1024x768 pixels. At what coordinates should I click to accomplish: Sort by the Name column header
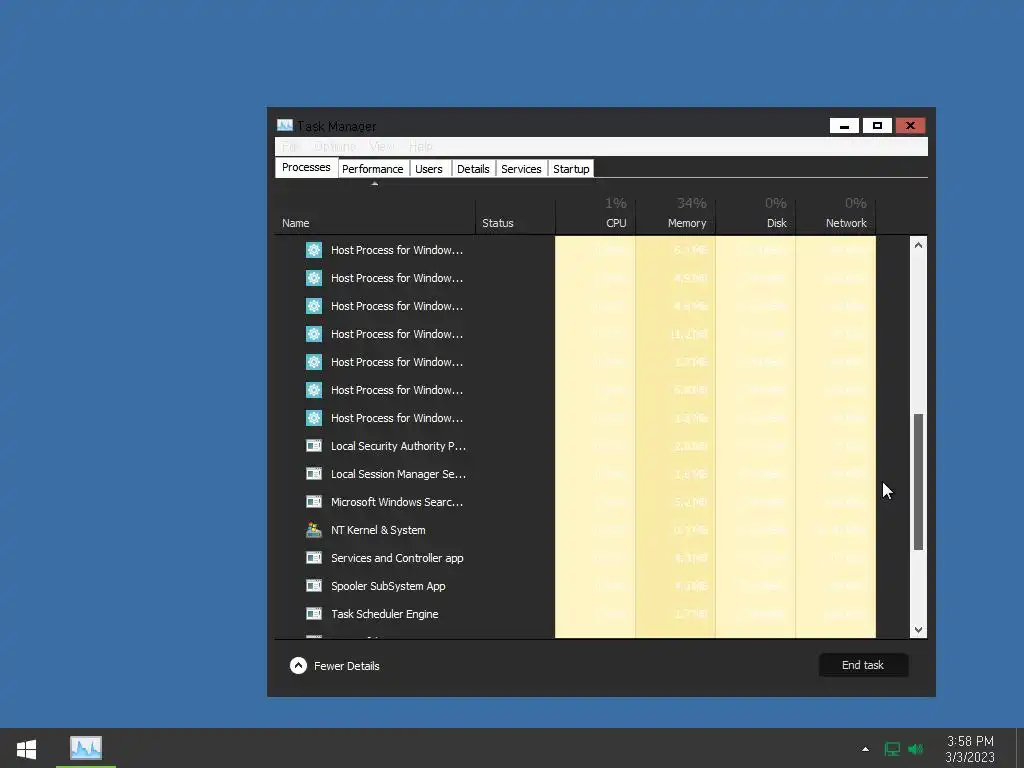[375, 216]
